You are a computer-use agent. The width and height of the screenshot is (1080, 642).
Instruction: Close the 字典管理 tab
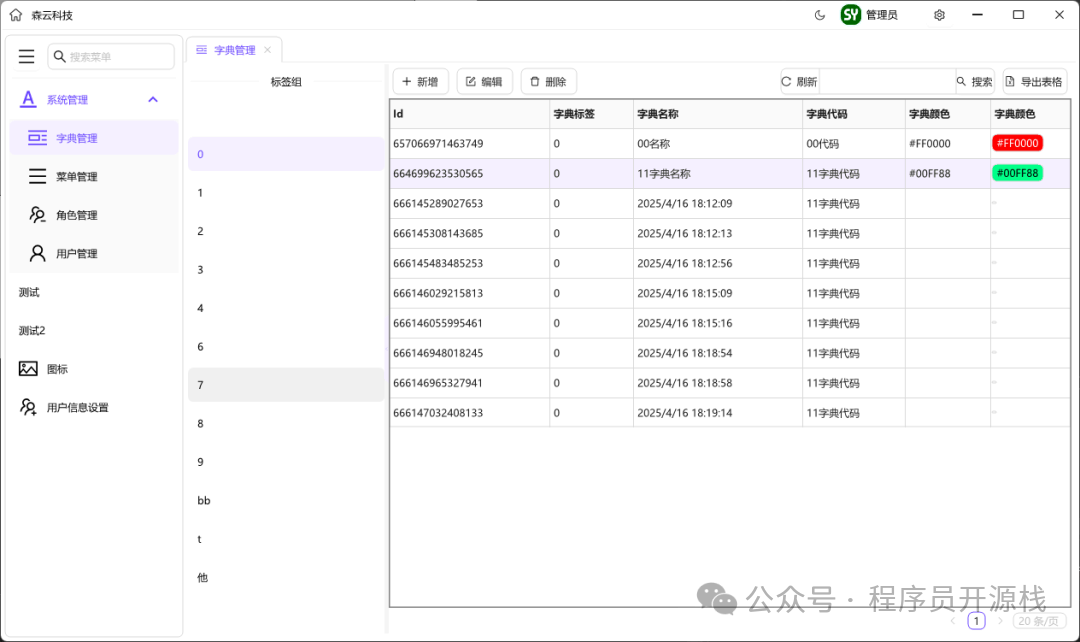click(267, 50)
